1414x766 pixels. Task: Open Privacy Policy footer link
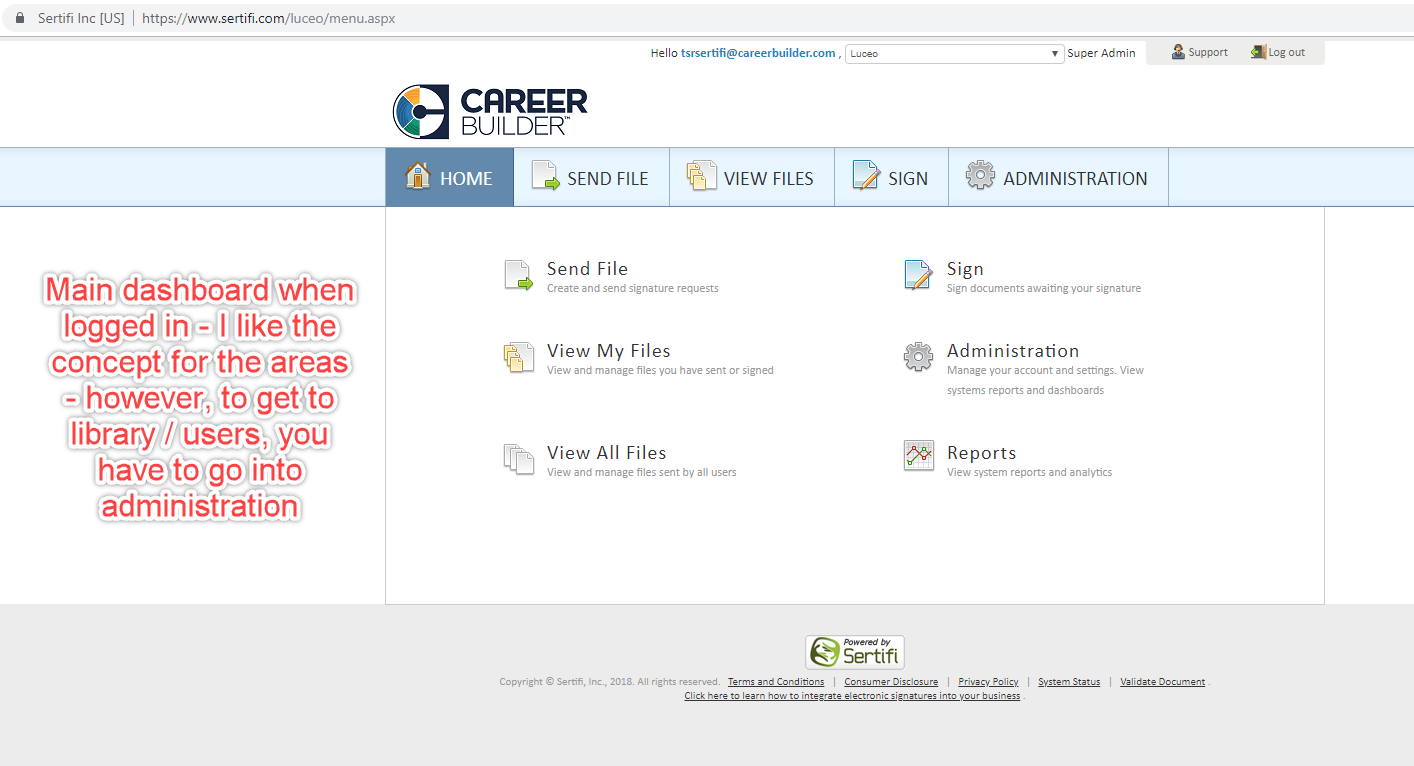click(988, 682)
